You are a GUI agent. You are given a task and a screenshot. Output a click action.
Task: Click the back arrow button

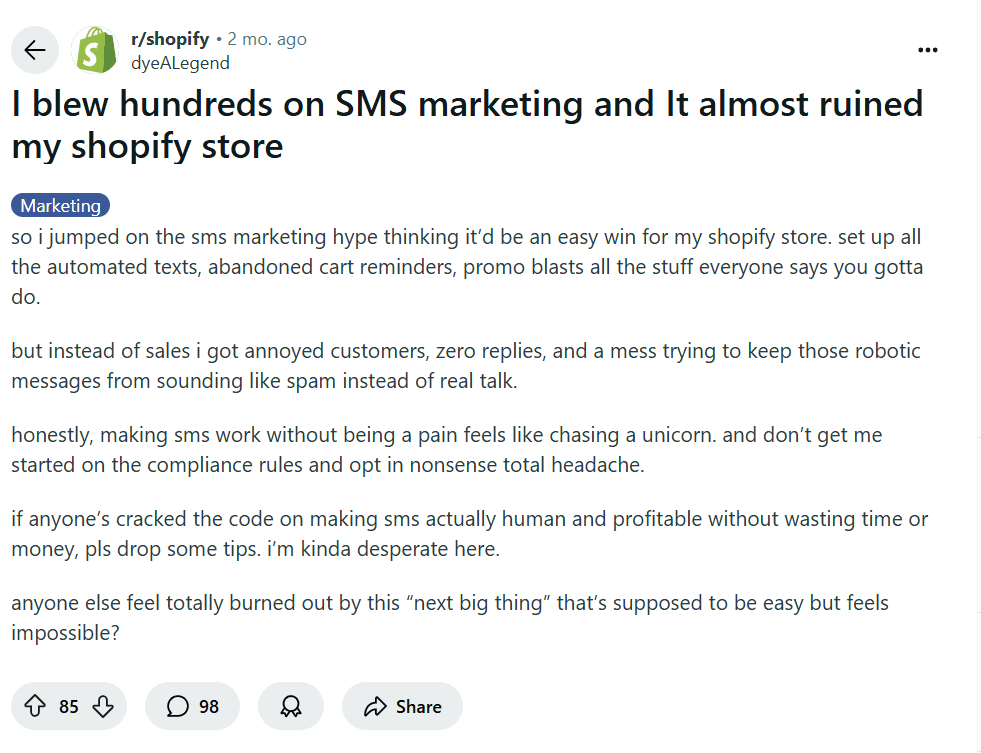(35, 51)
